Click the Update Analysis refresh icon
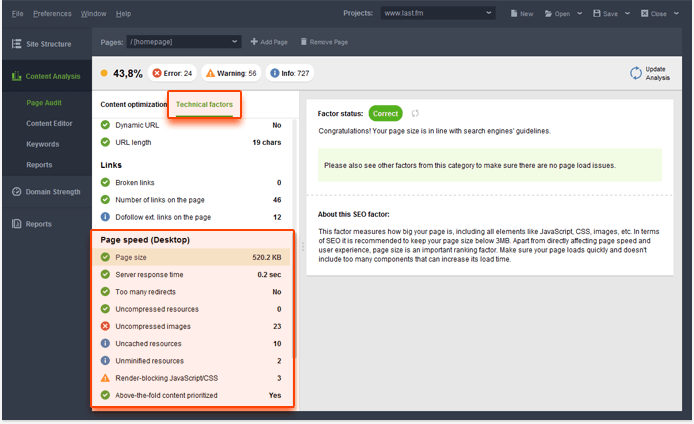Viewport: 694px width, 424px height. 635,73
